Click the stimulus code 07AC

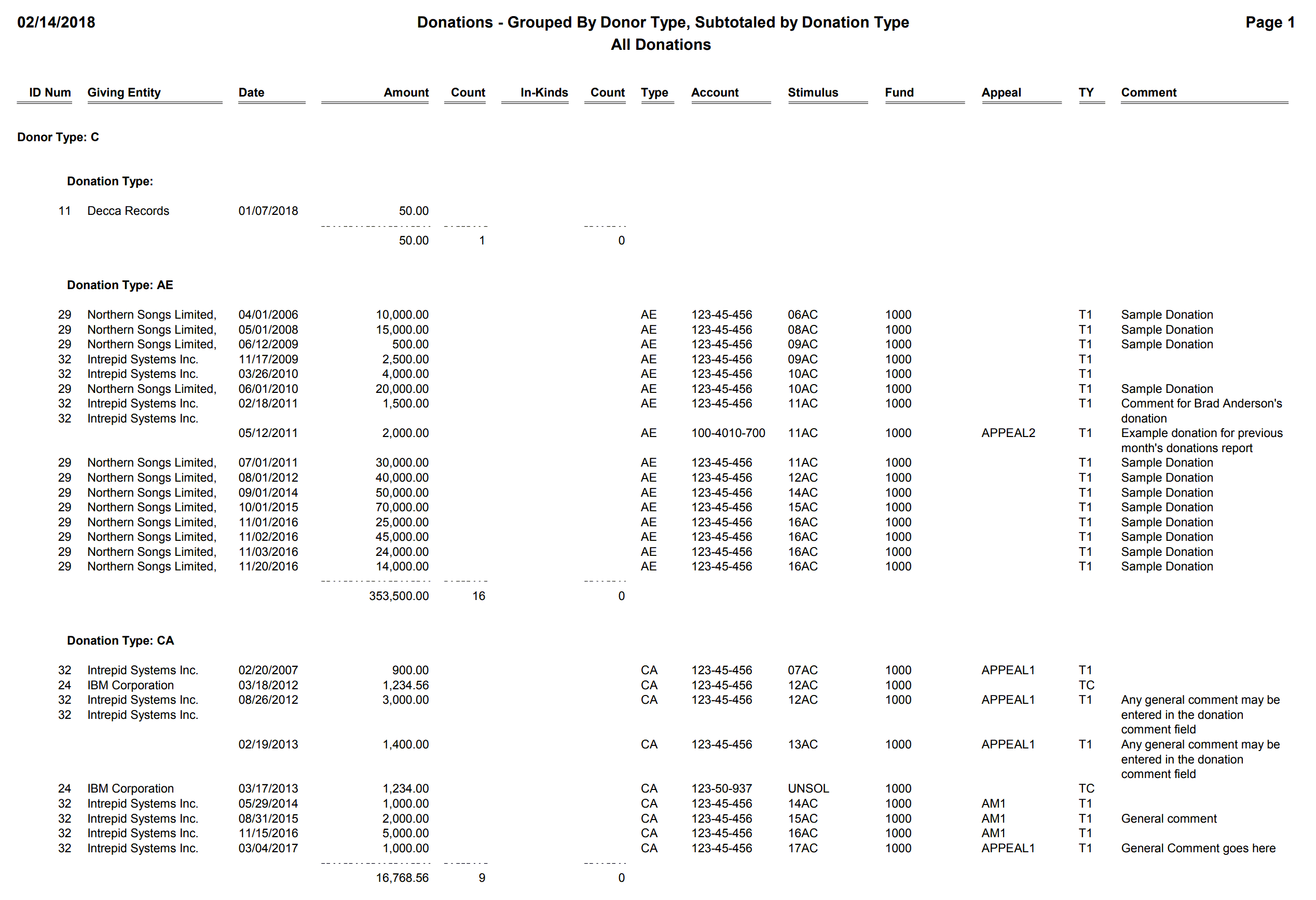pyautogui.click(x=802, y=670)
